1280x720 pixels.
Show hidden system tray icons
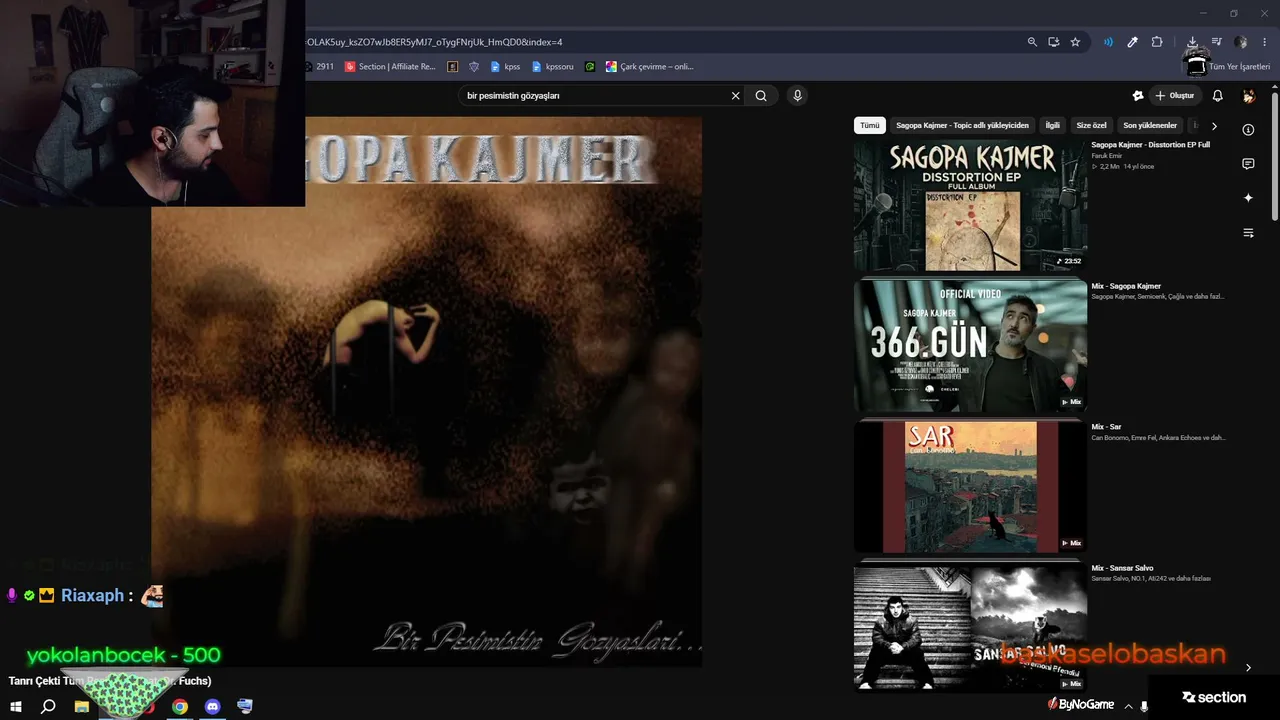(x=1129, y=706)
